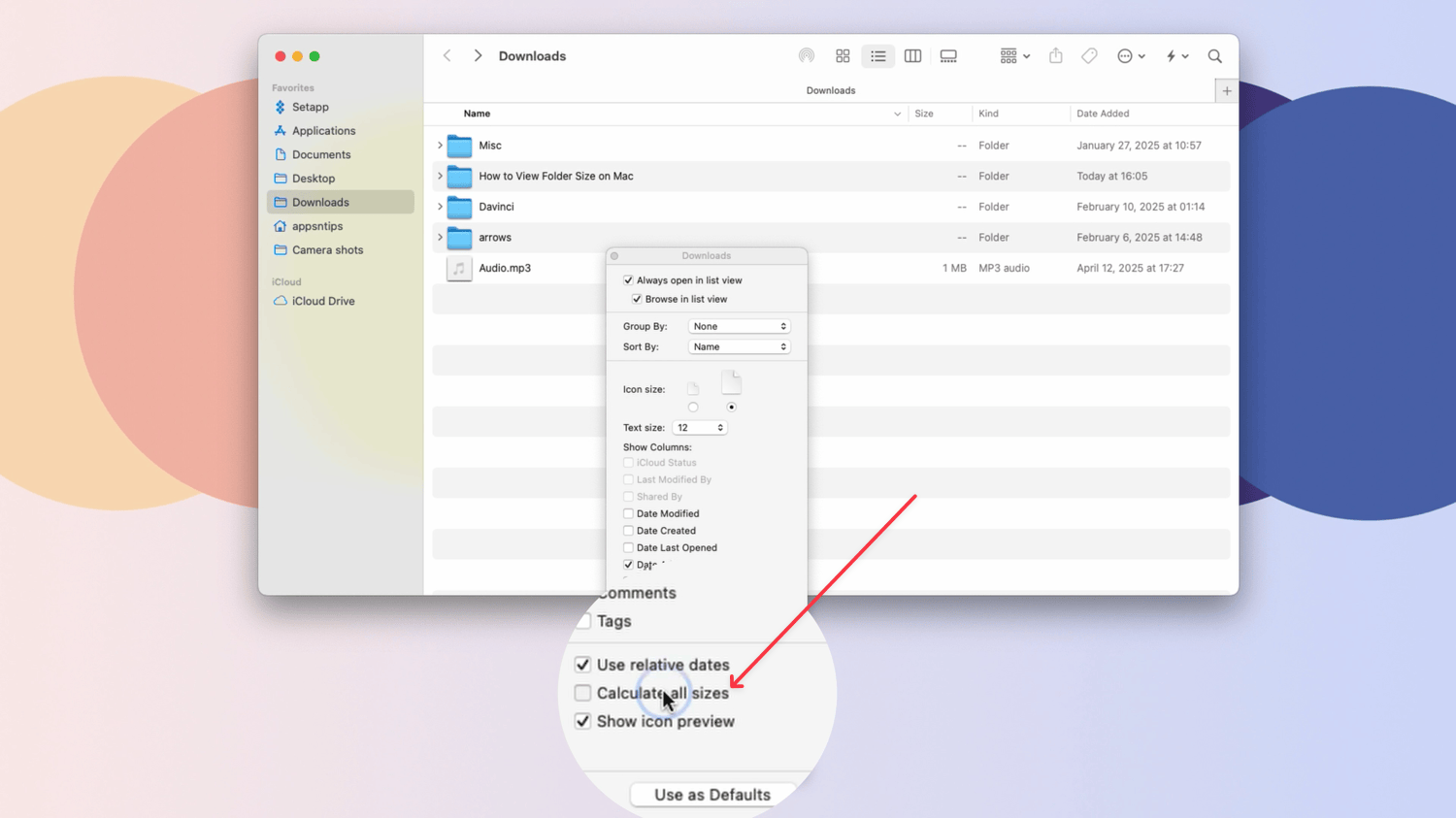Open the Sort By dropdown
This screenshot has height=818, width=1456.
coord(739,346)
